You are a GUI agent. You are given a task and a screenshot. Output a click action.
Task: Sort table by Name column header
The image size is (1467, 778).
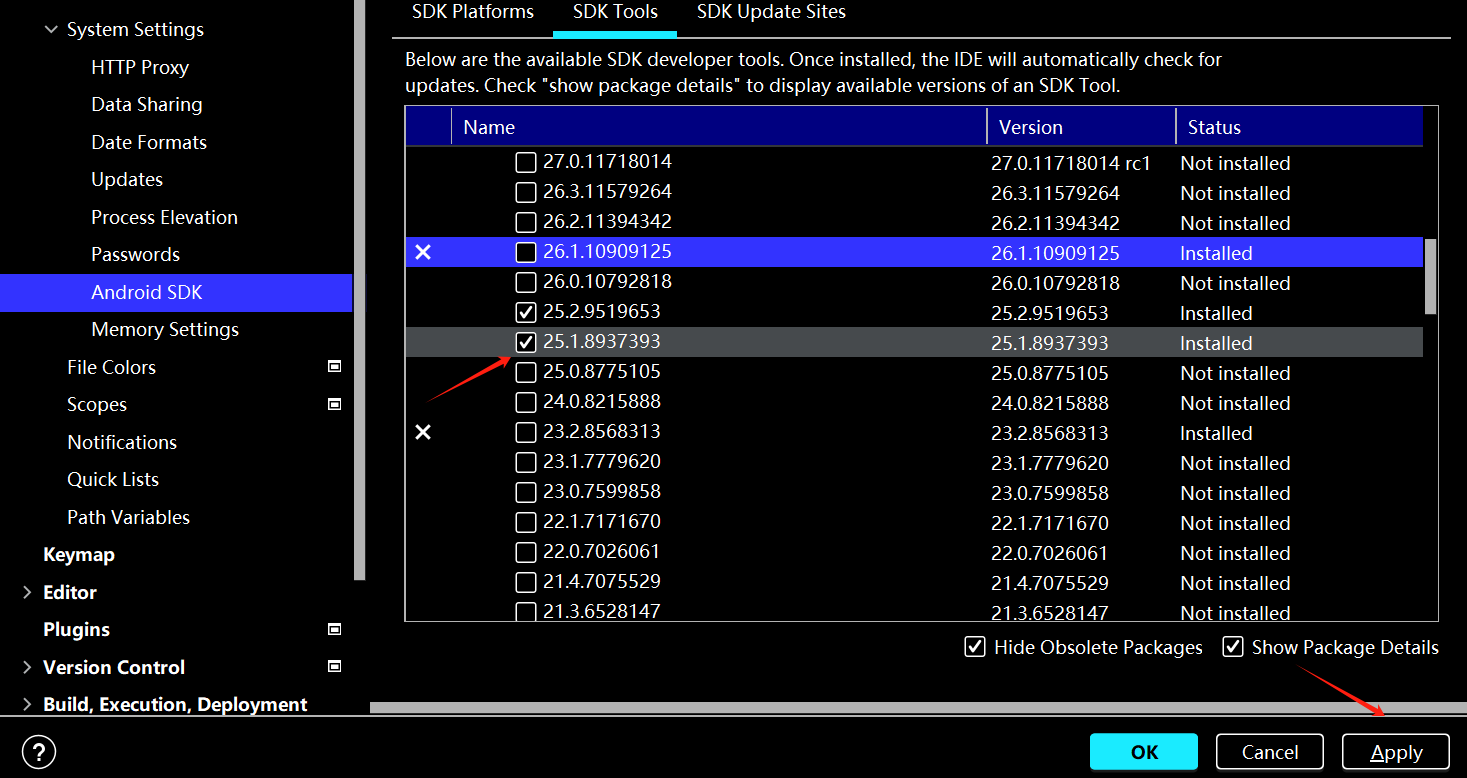[719, 127]
